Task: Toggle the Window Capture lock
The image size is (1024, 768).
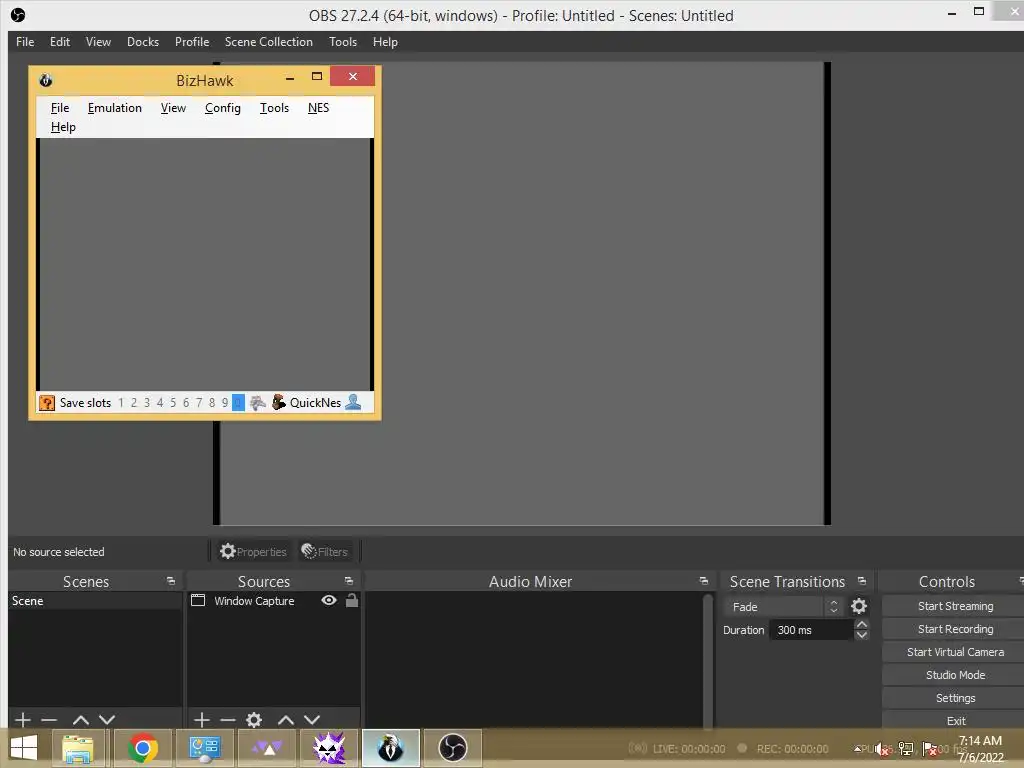Action: [351, 600]
